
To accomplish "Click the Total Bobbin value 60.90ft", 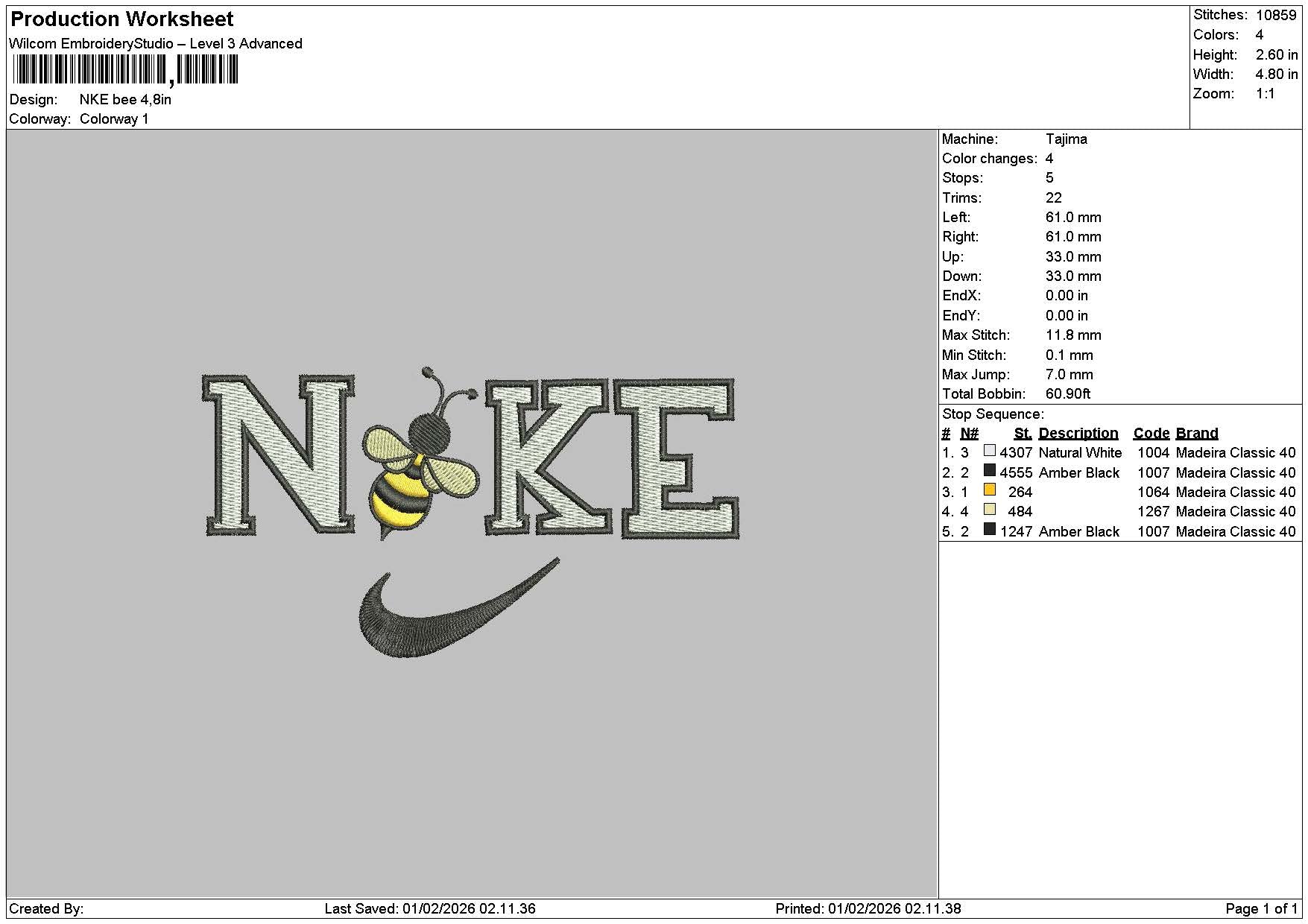I will pyautogui.click(x=1068, y=394).
